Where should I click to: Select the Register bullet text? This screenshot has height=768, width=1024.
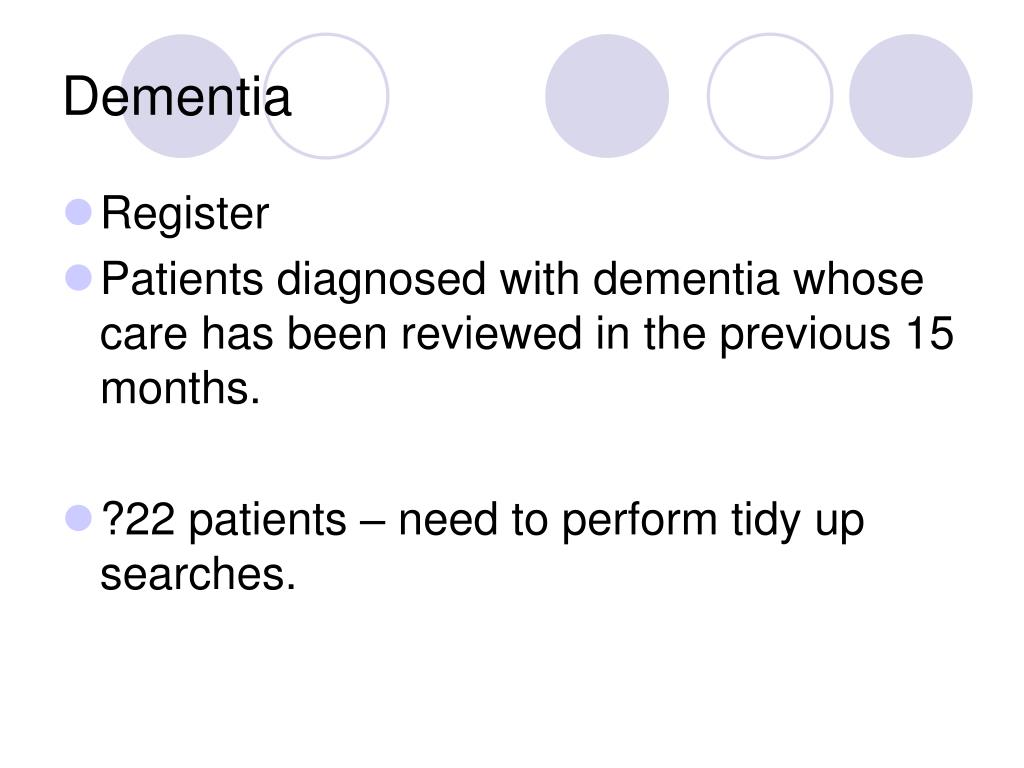(185, 214)
